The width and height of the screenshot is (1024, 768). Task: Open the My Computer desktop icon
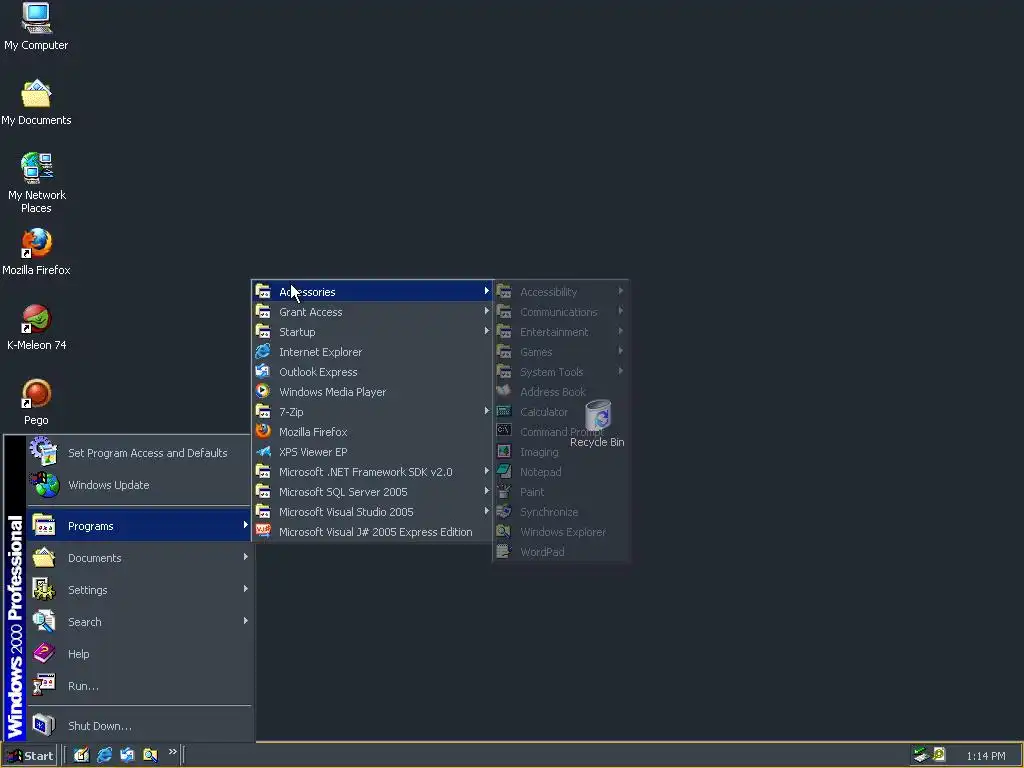pyautogui.click(x=36, y=27)
